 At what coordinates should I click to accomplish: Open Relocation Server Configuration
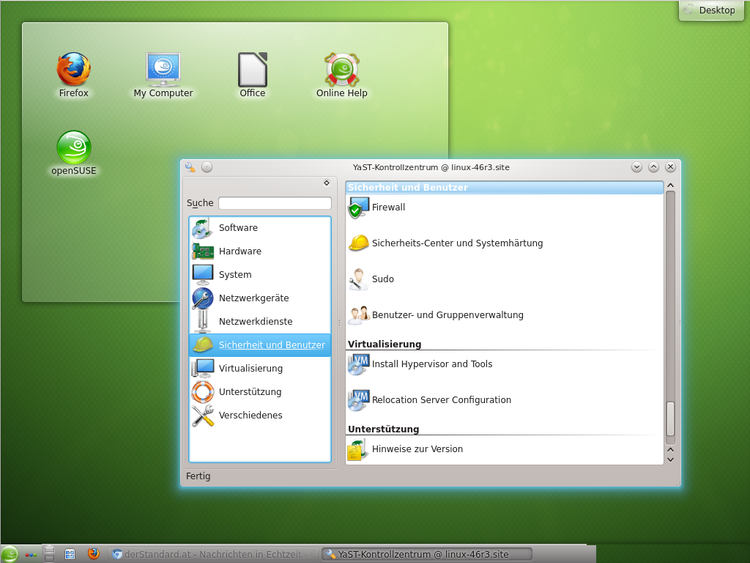(x=440, y=400)
